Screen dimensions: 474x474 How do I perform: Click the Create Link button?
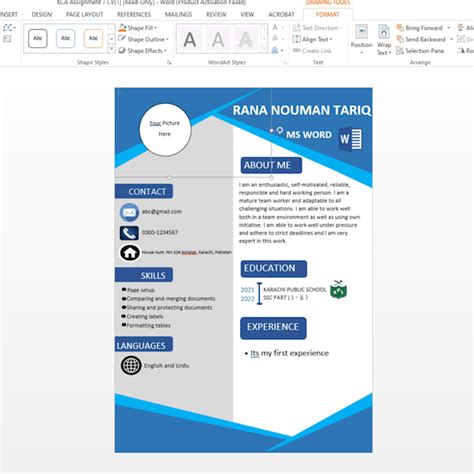tap(312, 51)
